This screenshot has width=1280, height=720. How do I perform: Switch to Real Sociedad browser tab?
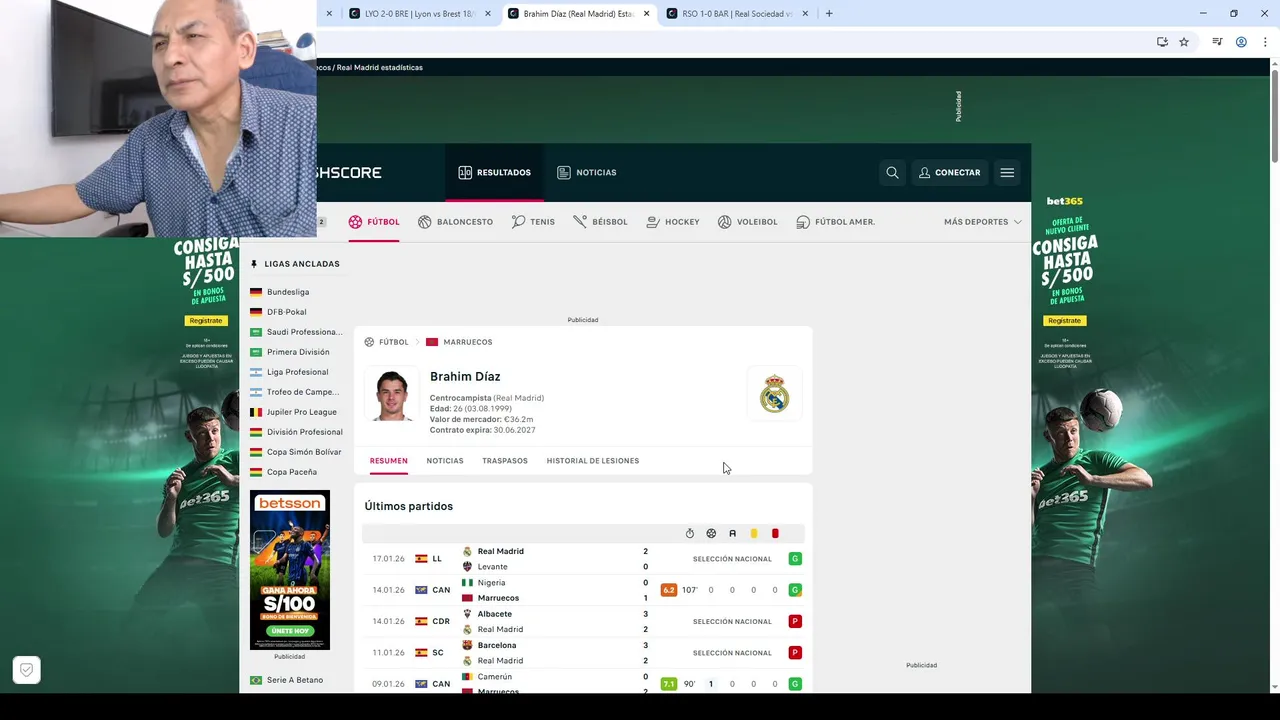tap(737, 14)
